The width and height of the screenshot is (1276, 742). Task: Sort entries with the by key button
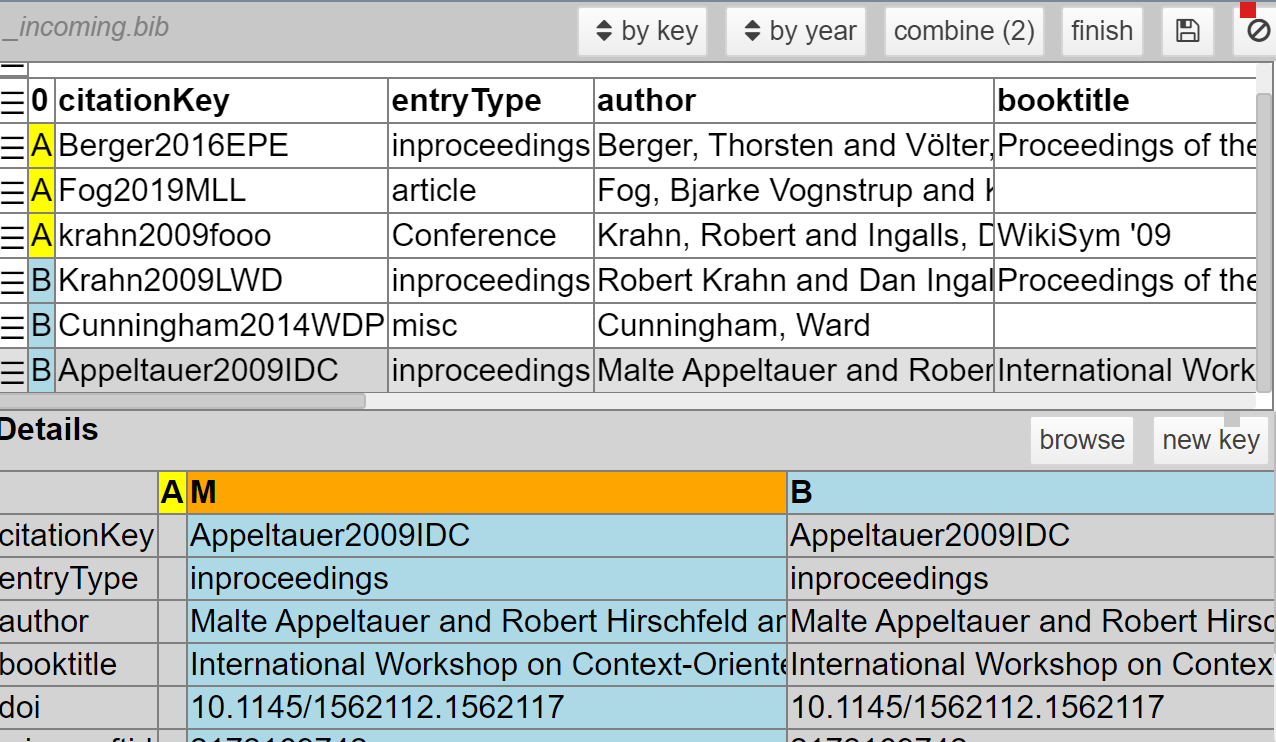pyautogui.click(x=644, y=31)
